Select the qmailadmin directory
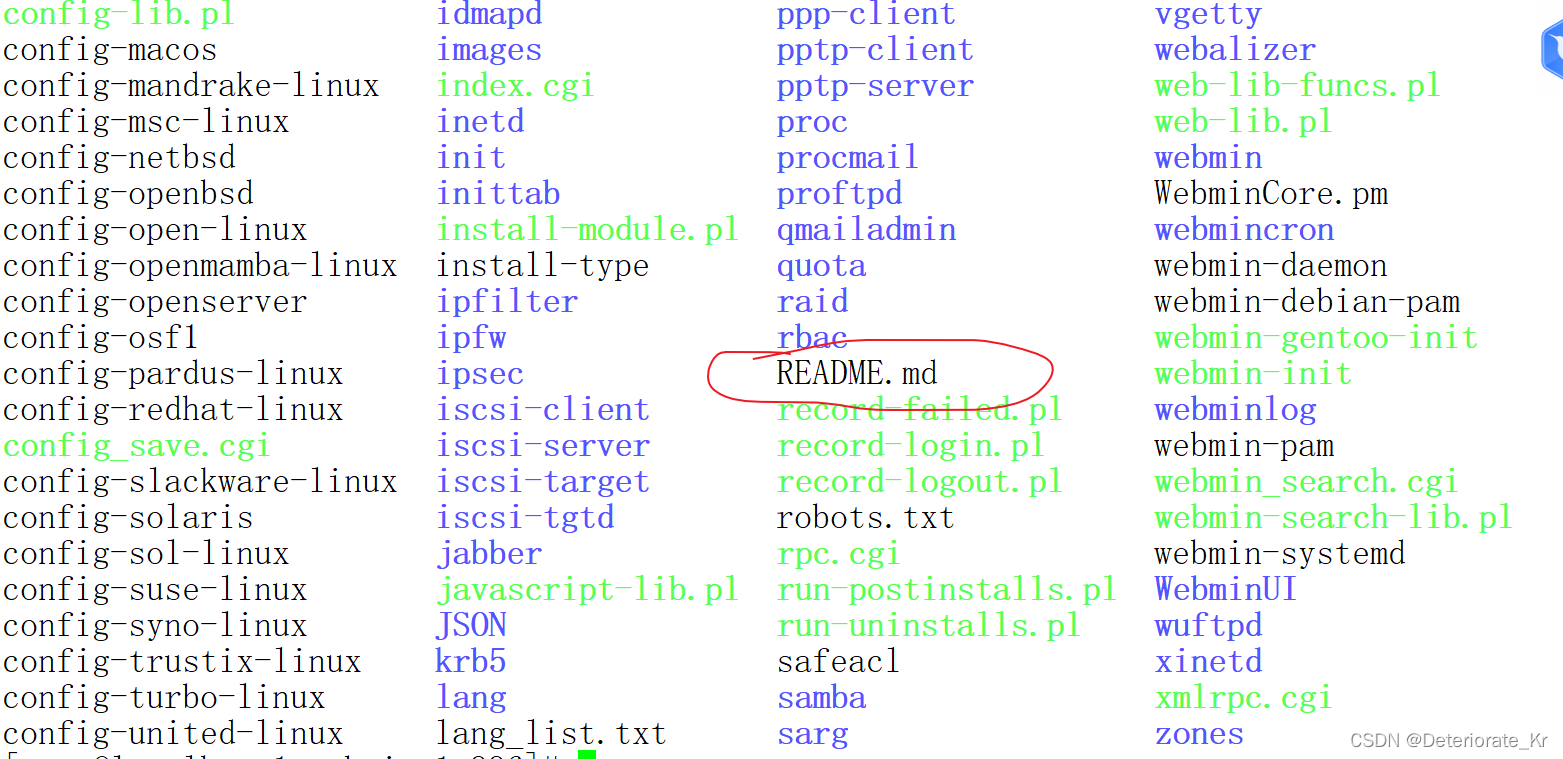 click(x=866, y=230)
